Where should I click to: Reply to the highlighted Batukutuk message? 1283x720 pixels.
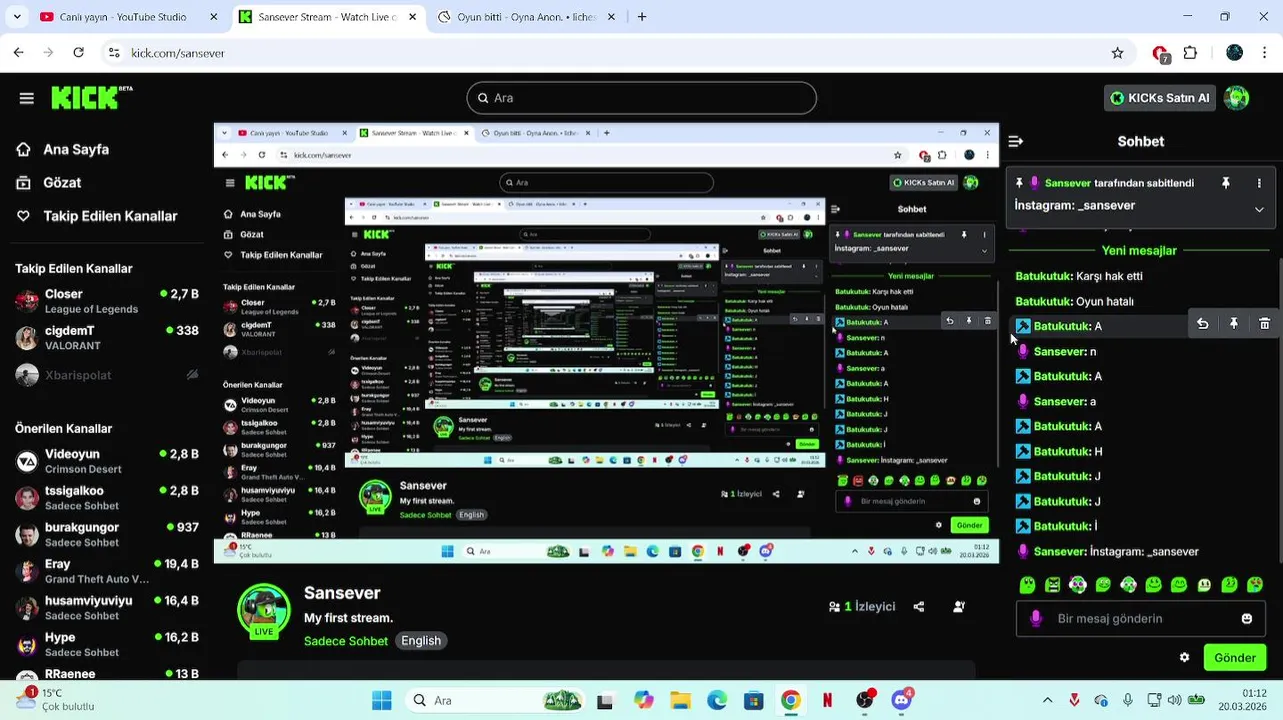pos(1202,324)
